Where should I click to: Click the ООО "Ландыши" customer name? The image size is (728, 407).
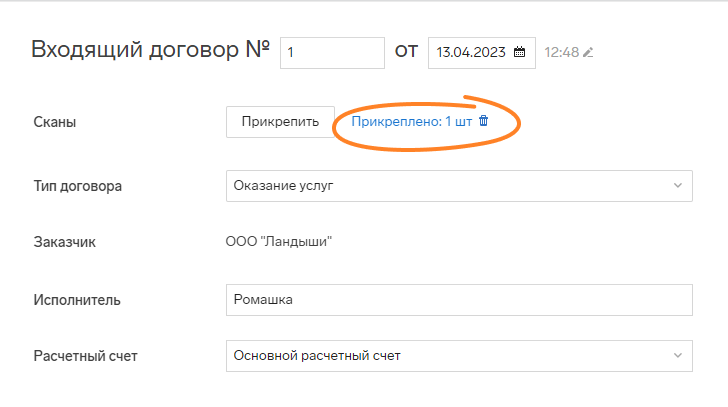tap(279, 241)
